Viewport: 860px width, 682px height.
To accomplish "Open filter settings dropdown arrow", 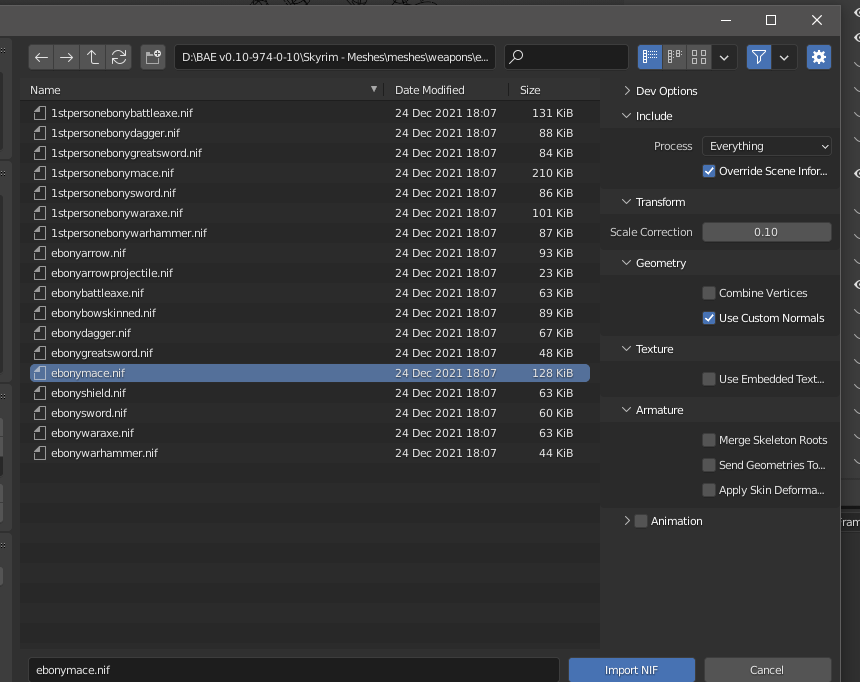I will tap(784, 57).
